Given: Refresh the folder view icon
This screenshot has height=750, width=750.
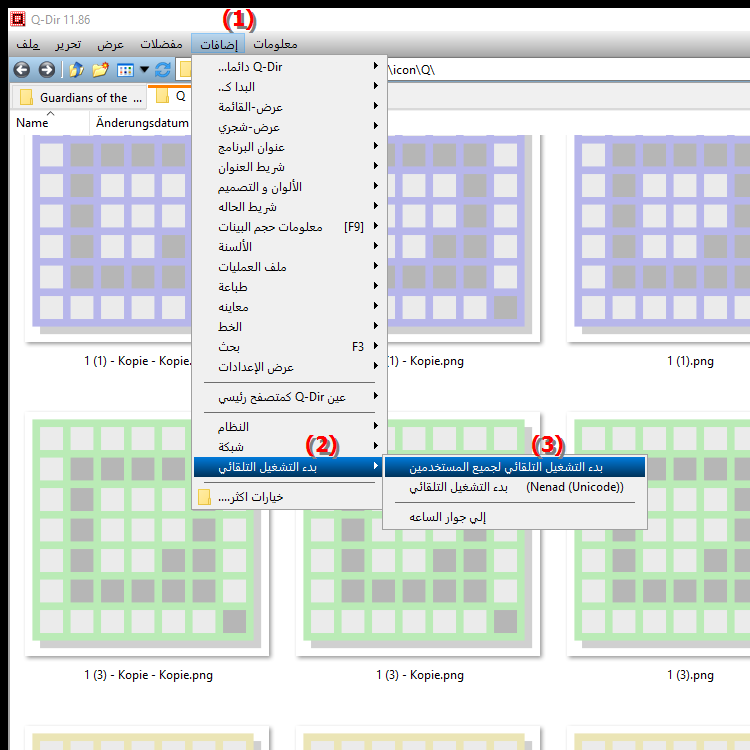Looking at the screenshot, I should [x=163, y=70].
